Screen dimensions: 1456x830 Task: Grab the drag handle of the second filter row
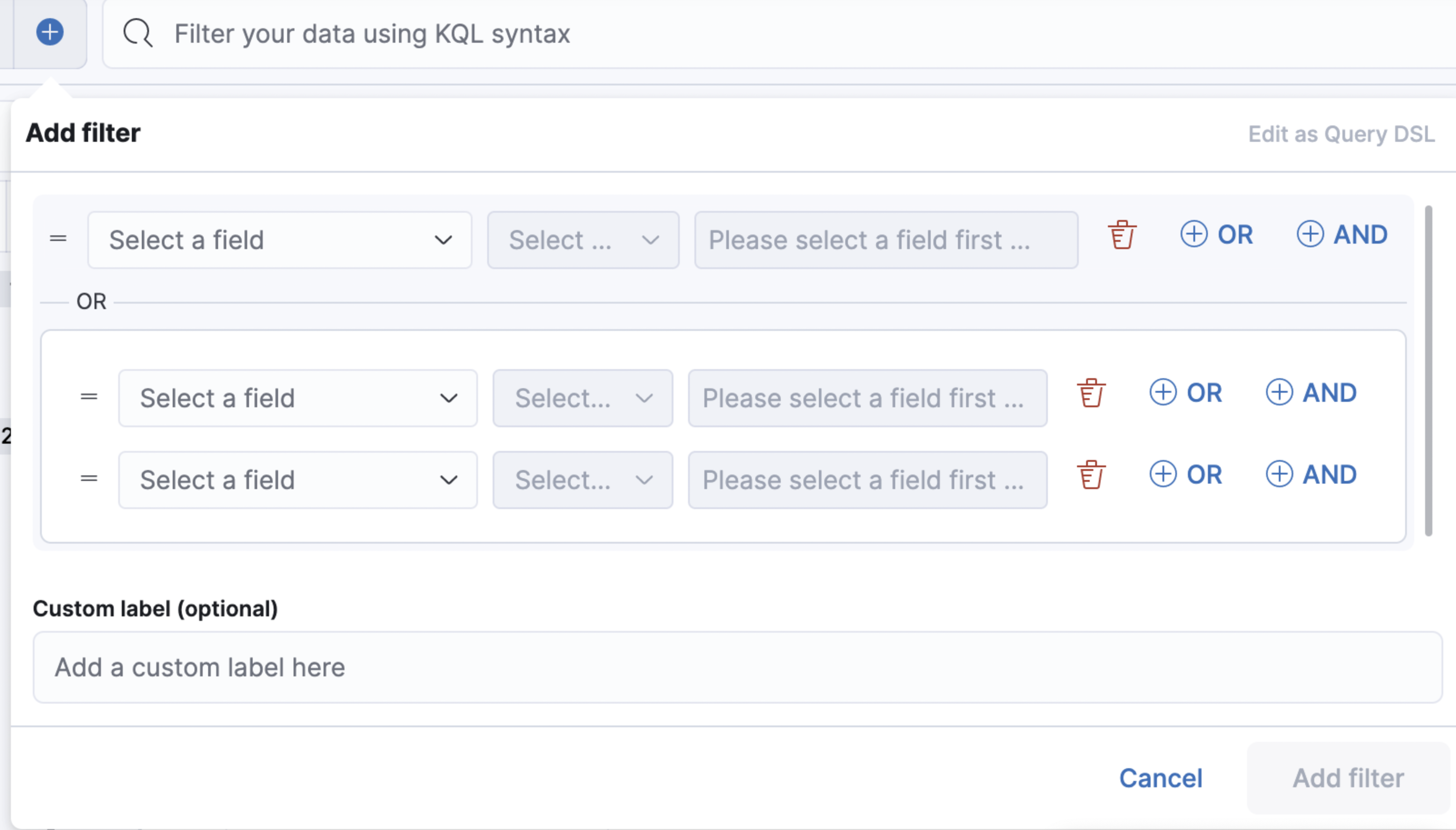point(89,397)
